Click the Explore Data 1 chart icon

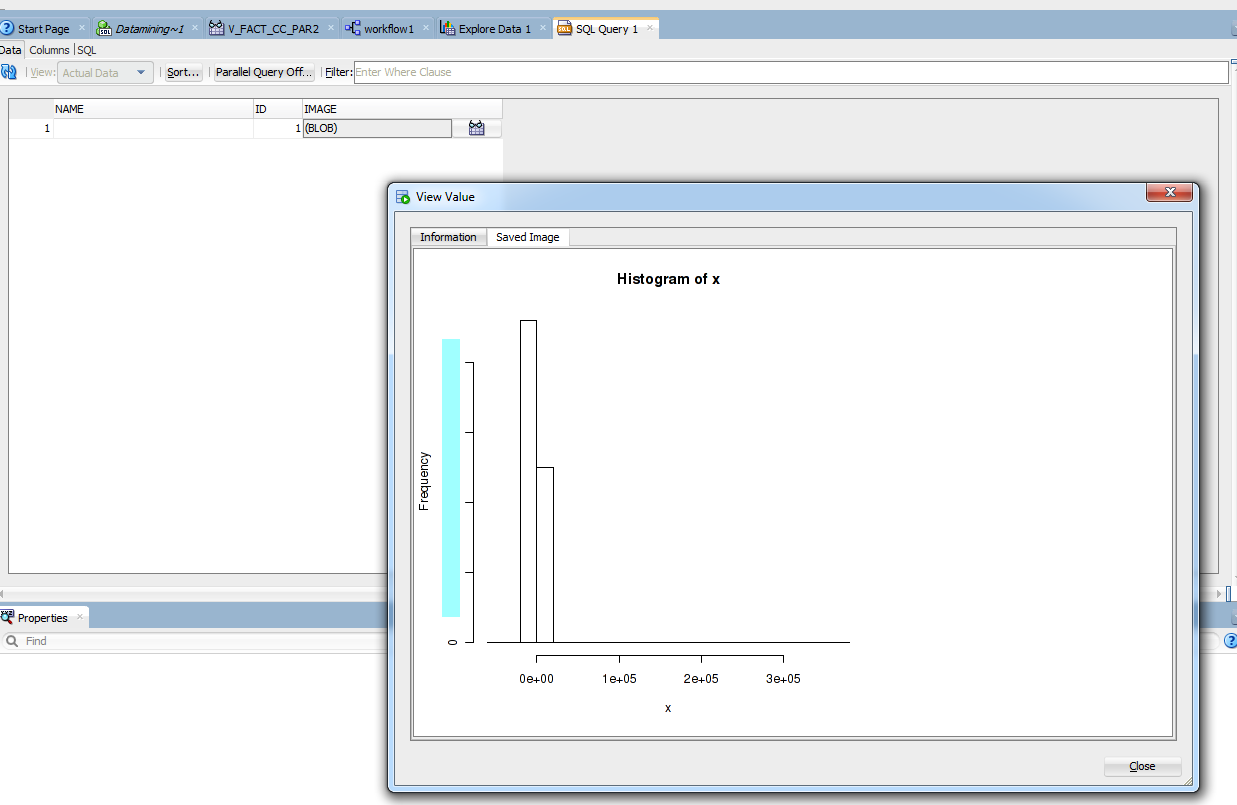click(x=447, y=29)
